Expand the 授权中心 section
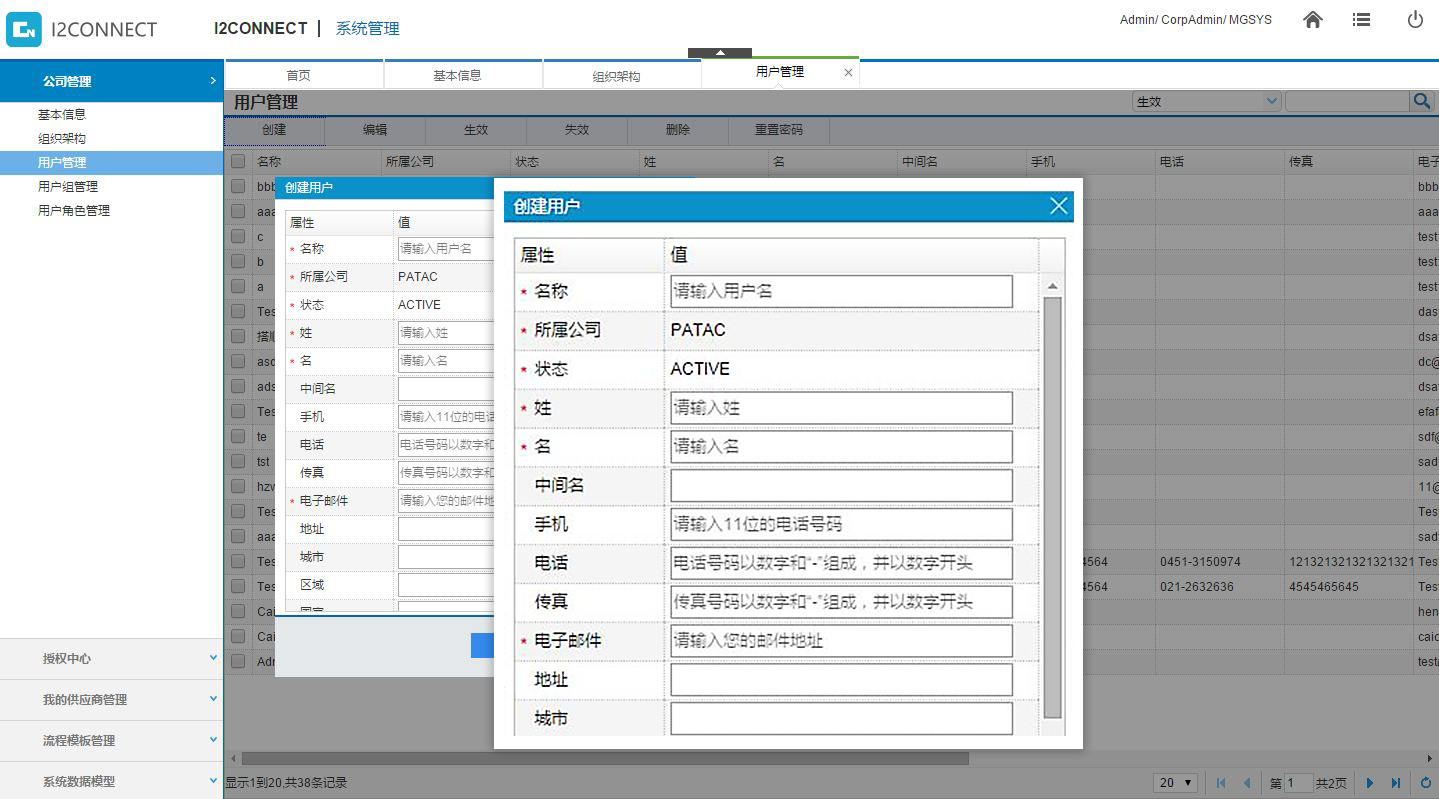 pyautogui.click(x=111, y=658)
